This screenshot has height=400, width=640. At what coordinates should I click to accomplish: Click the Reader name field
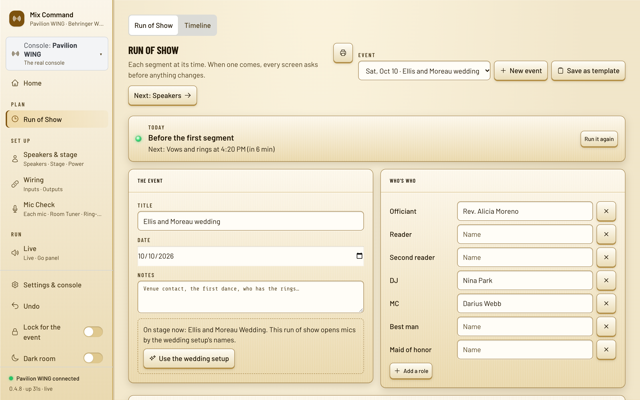click(x=525, y=234)
